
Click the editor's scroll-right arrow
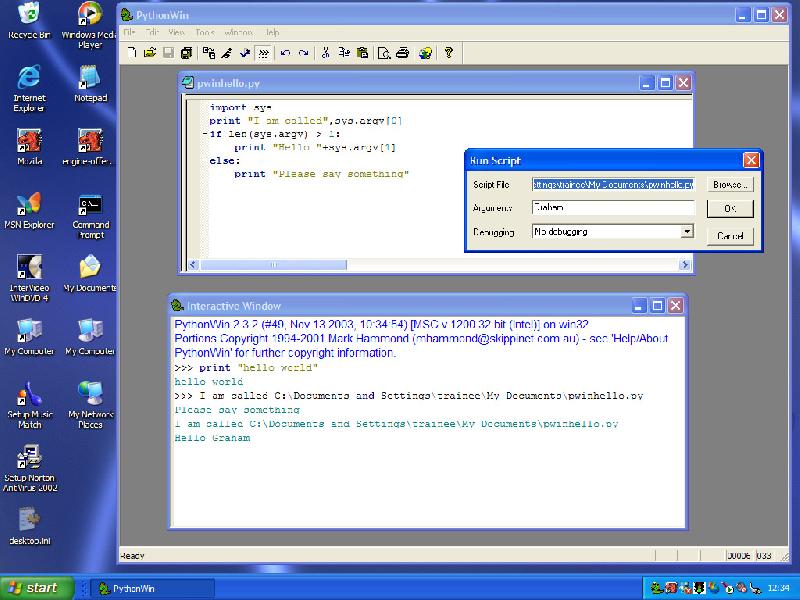685,265
